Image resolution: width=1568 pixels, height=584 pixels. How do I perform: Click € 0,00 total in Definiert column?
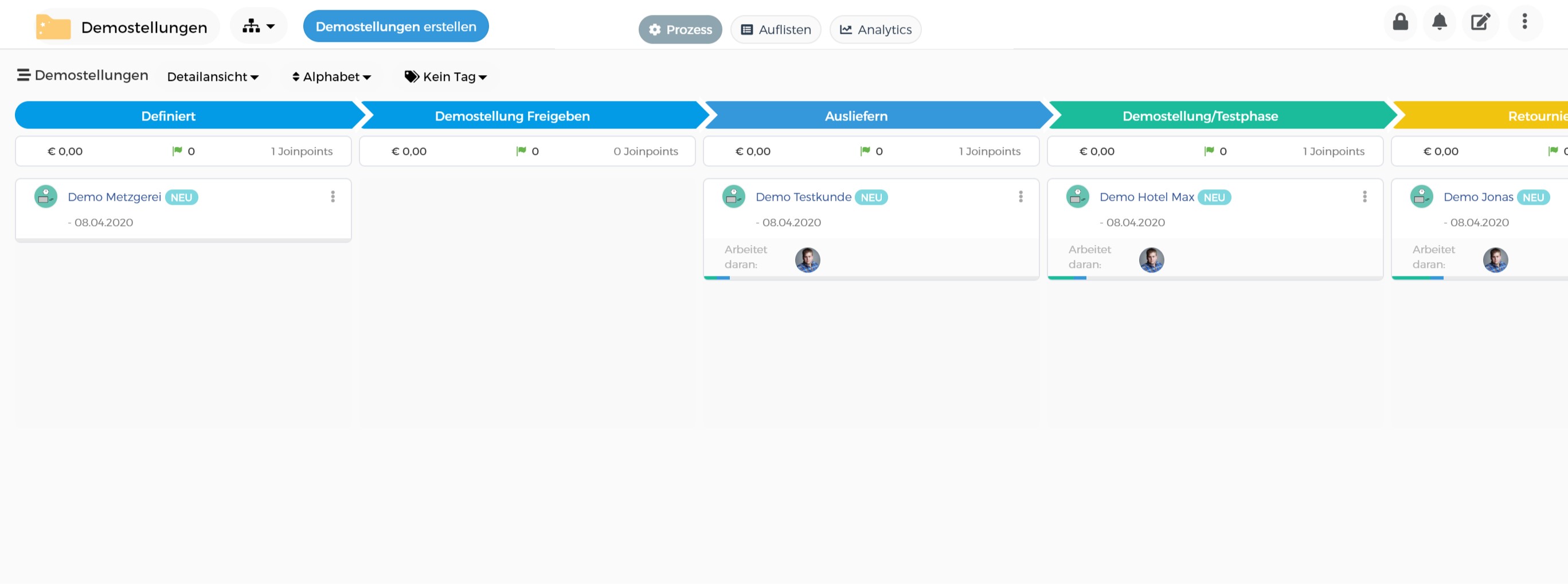tap(65, 151)
